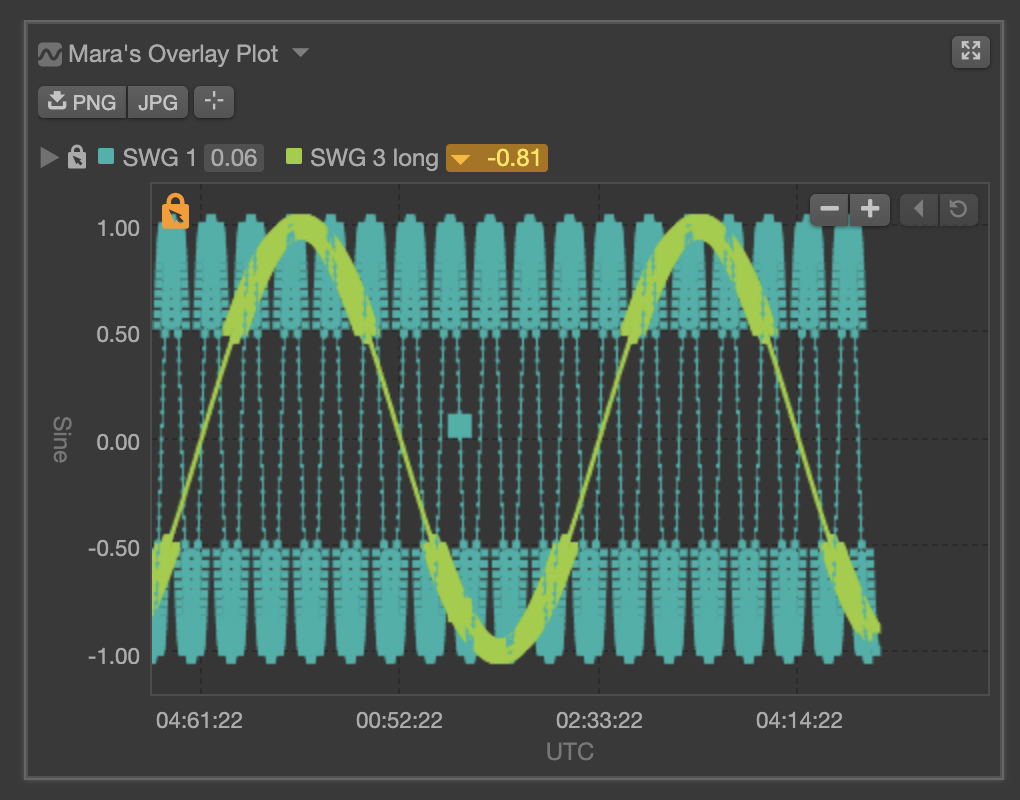Image resolution: width=1020 pixels, height=800 pixels.
Task: Click SWG 3 long green swatch
Action: pos(294,157)
